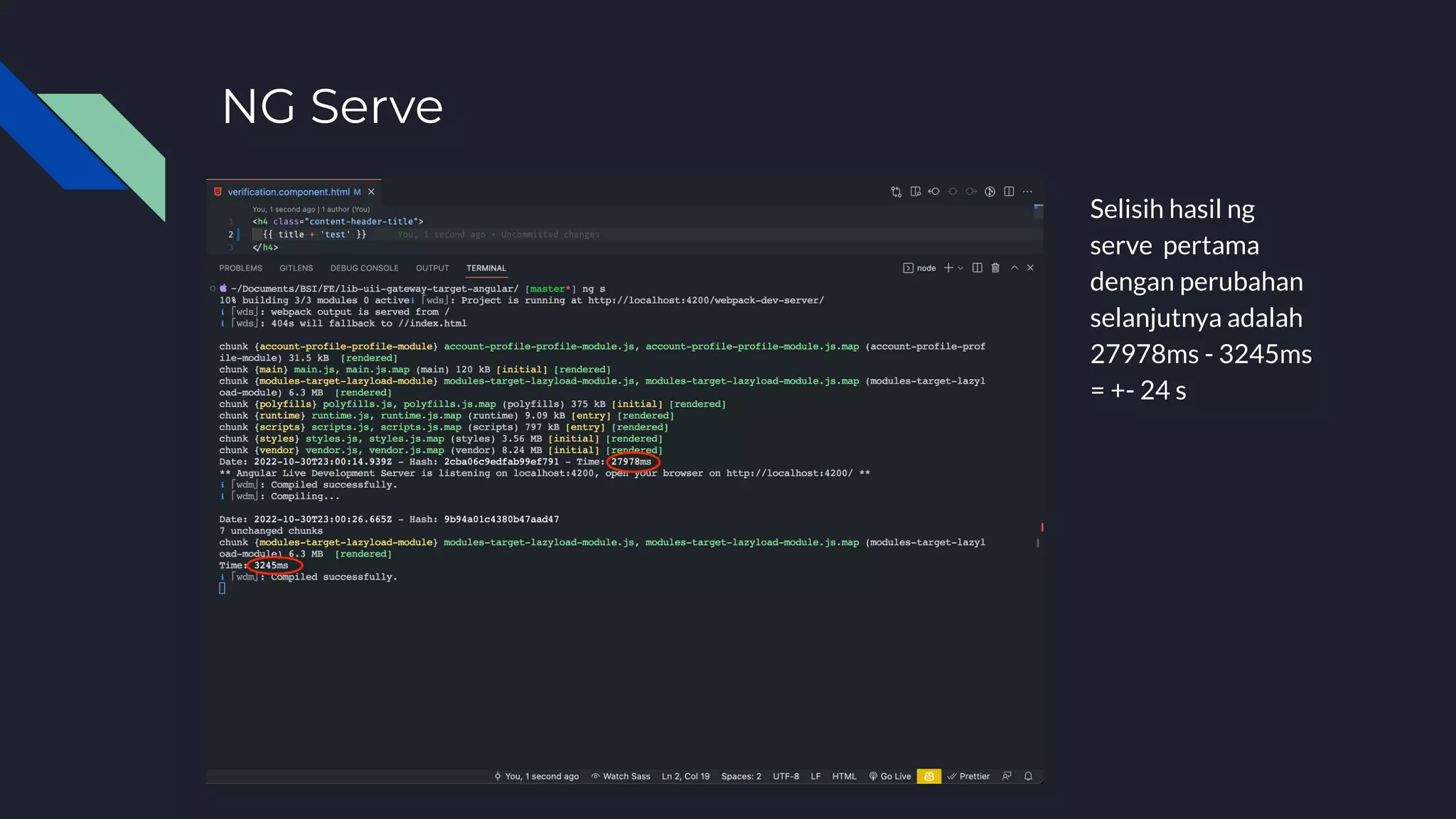Change end of line sequence LF
This screenshot has width=1456, height=819.
coord(815,776)
